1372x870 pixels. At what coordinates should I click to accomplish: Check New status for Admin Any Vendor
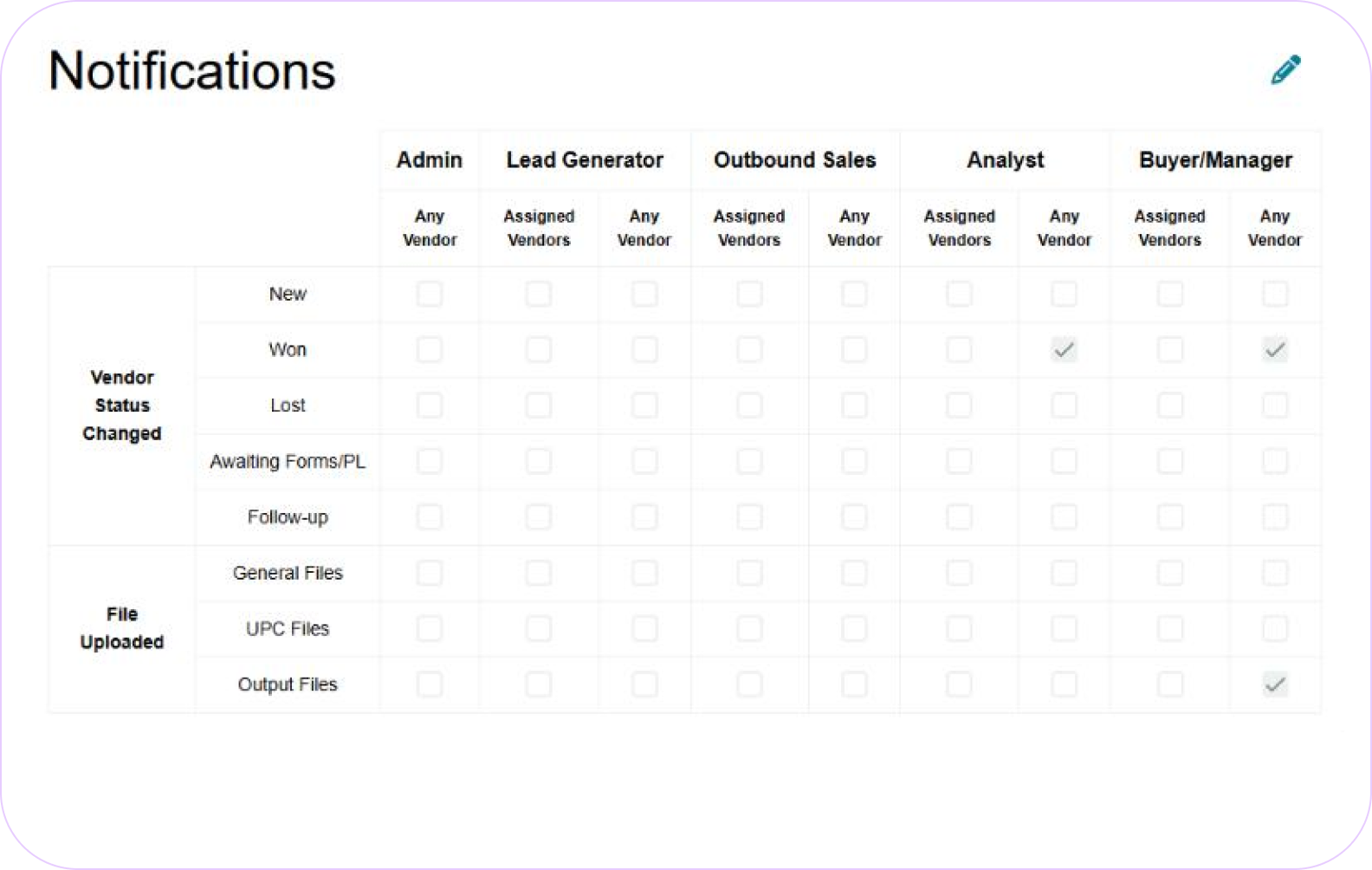[429, 294]
